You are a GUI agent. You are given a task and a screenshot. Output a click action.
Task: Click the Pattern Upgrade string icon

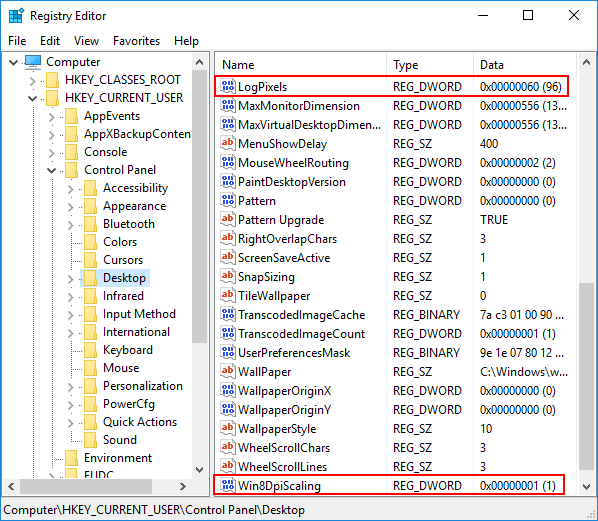228,219
